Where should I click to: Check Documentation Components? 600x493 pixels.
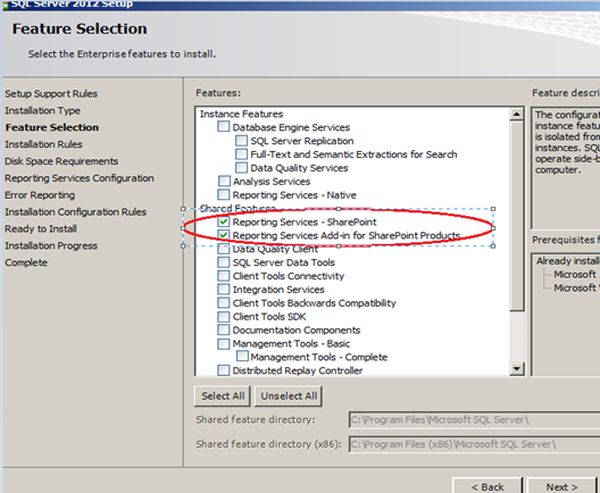(223, 330)
